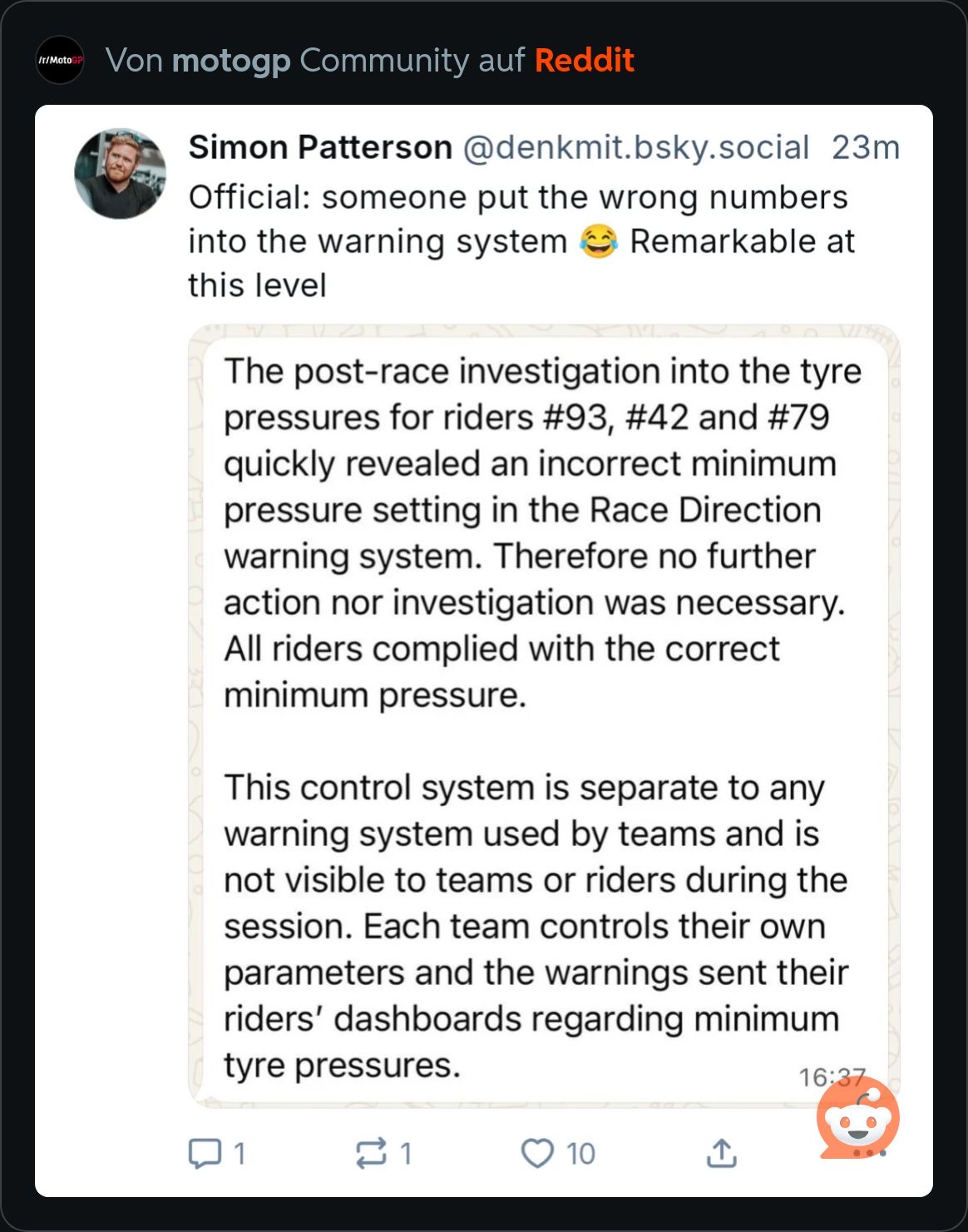Click the @denkmit.bsky.social handle
The height and width of the screenshot is (1232, 968).
click(x=635, y=147)
